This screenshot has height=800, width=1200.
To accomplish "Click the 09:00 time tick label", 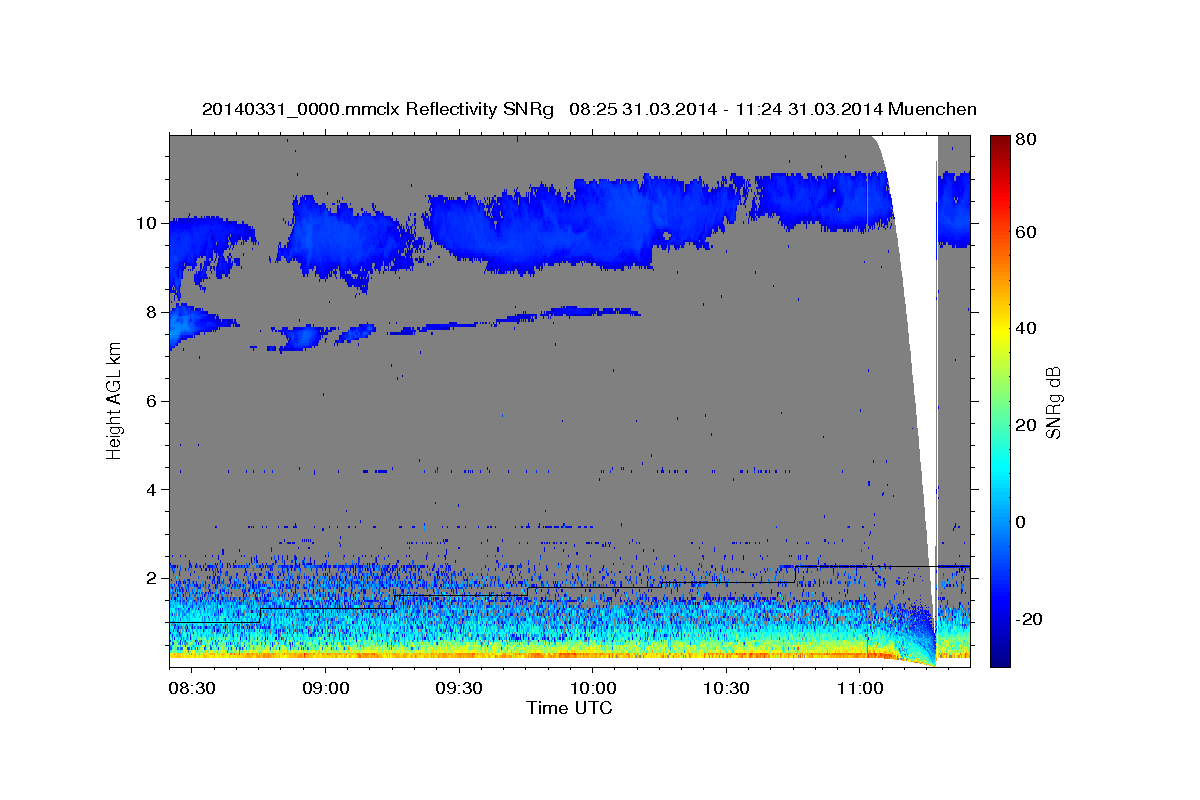I will (x=325, y=688).
